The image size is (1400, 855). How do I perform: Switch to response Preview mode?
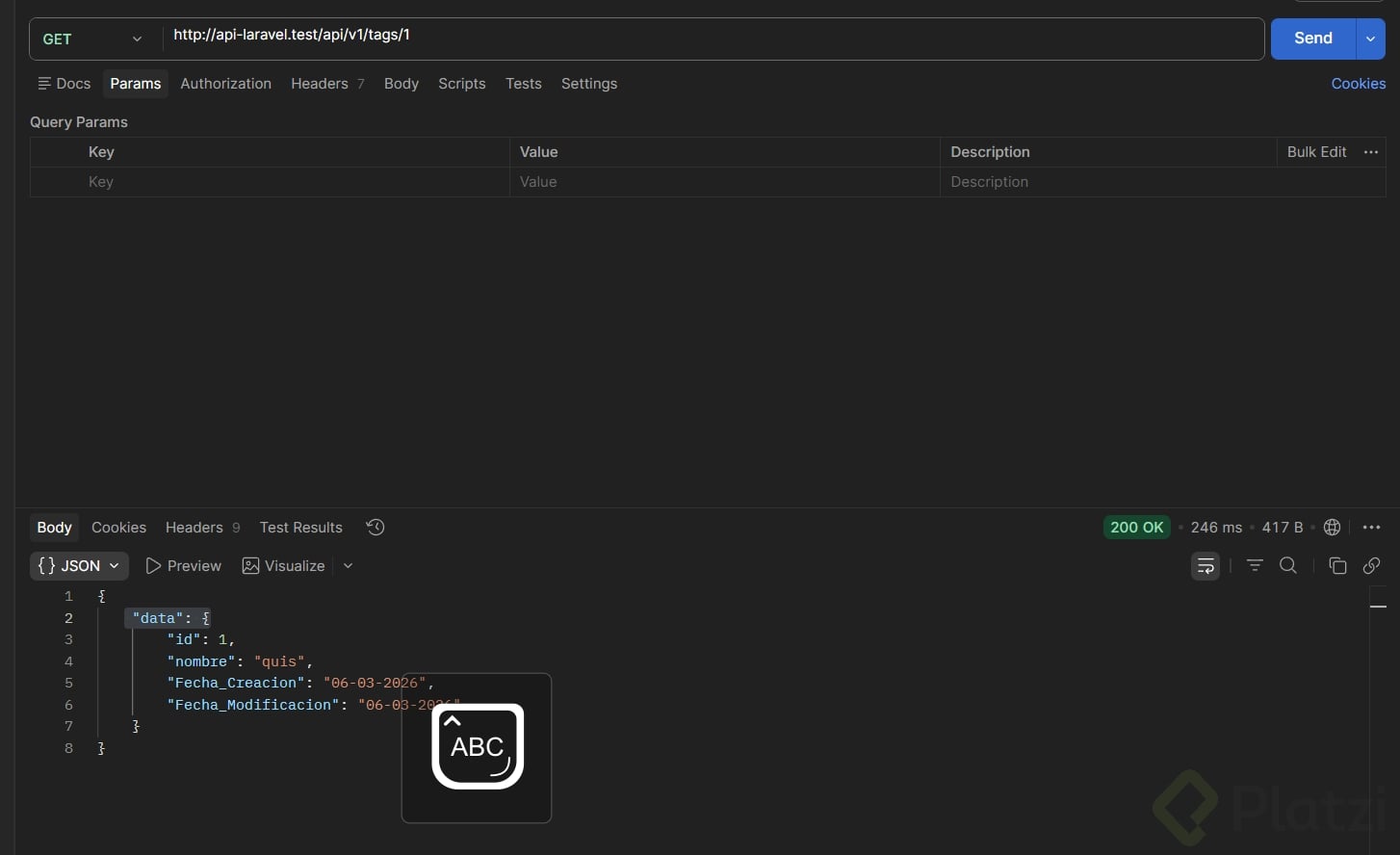[184, 566]
